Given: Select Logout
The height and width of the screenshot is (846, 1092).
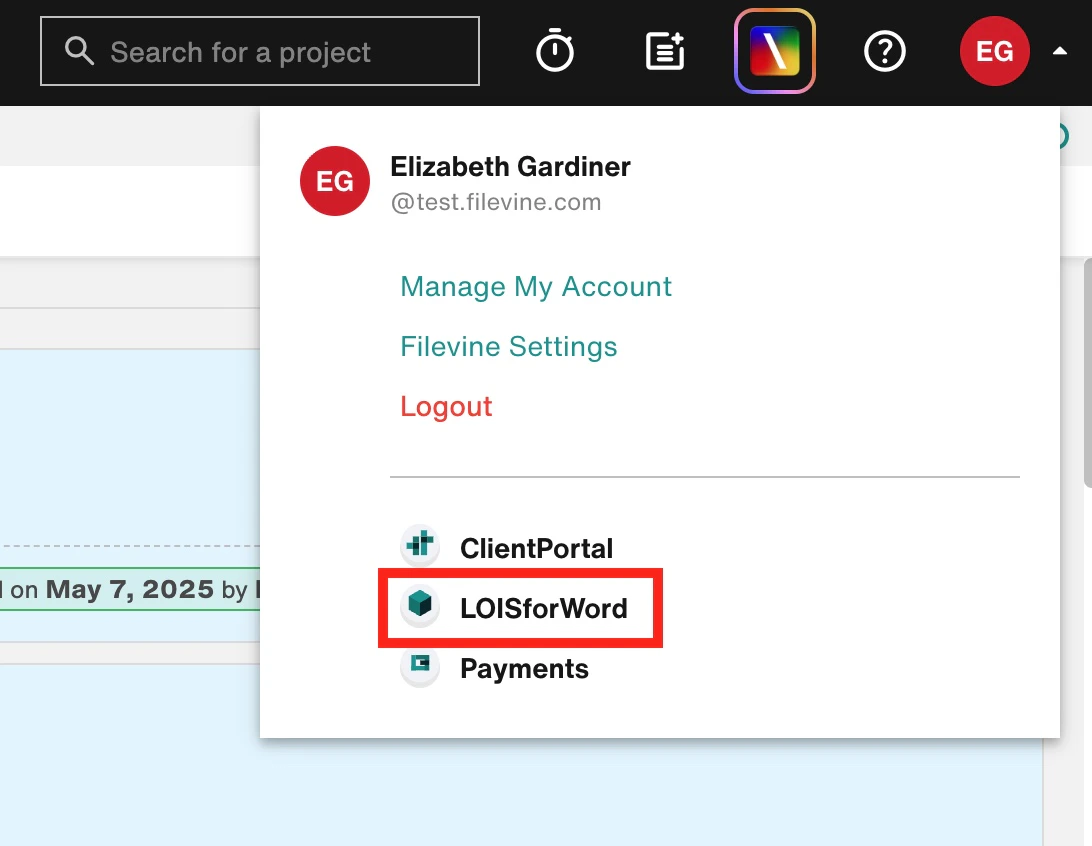Looking at the screenshot, I should coord(446,406).
